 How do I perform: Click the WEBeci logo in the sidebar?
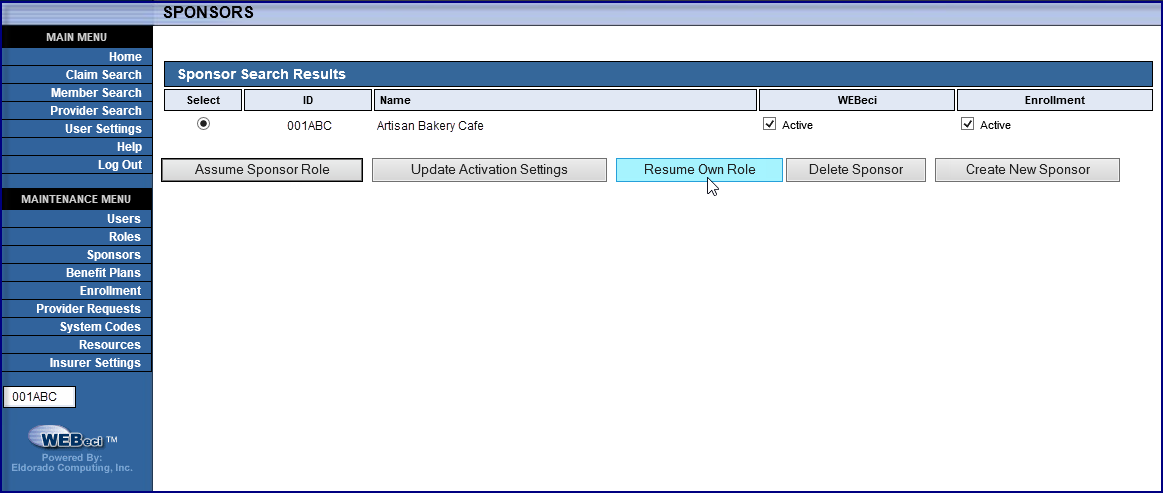[x=72, y=438]
